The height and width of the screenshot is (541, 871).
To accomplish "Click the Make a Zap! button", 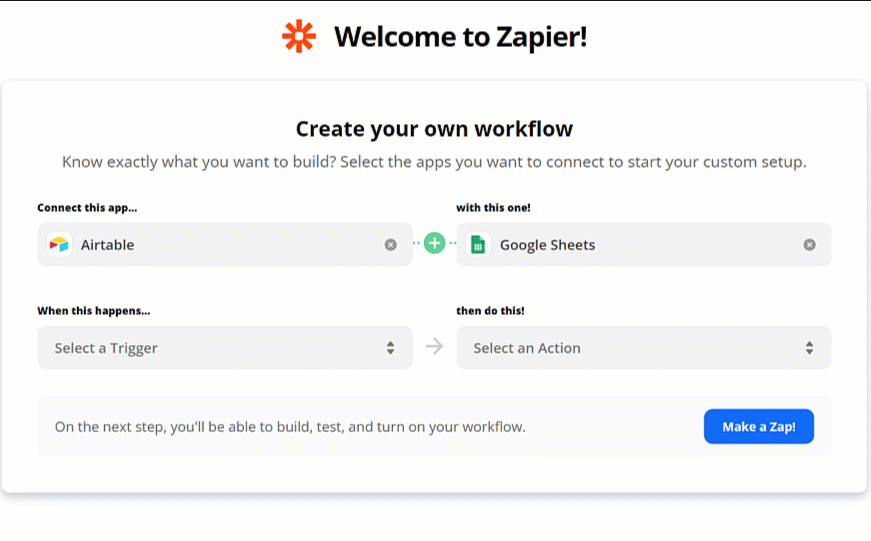I will click(759, 427).
